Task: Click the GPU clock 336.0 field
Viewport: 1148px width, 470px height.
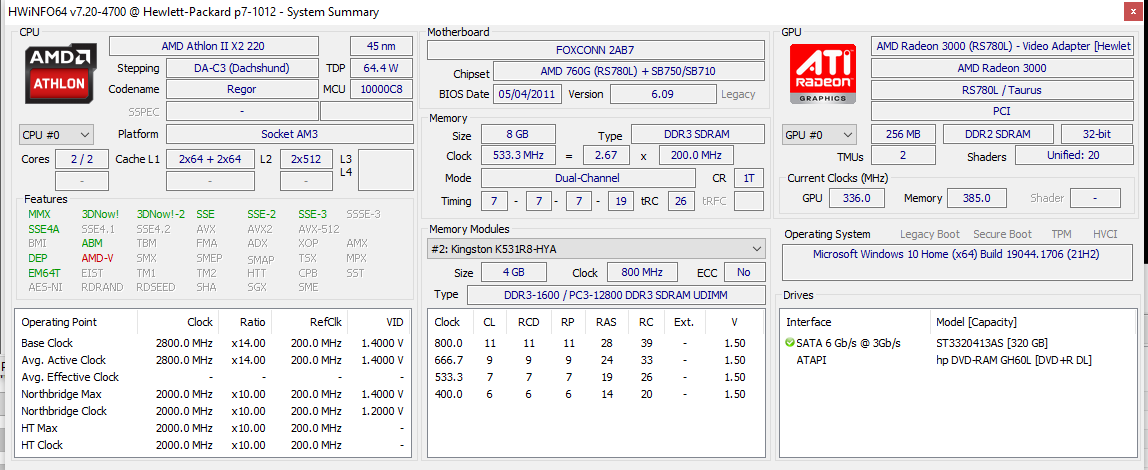Action: click(x=856, y=198)
